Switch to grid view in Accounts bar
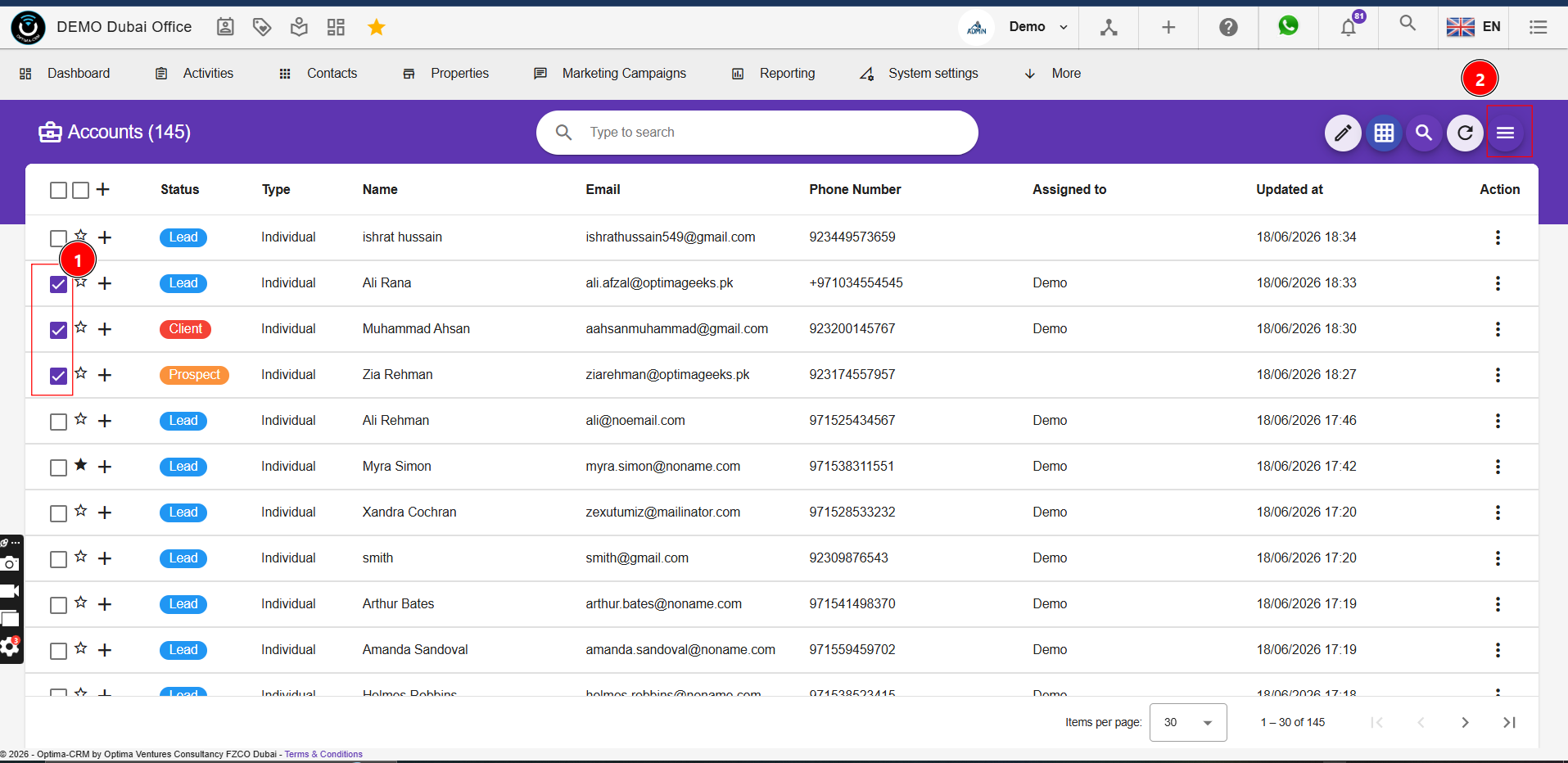This screenshot has width=1568, height=763. tap(1384, 133)
